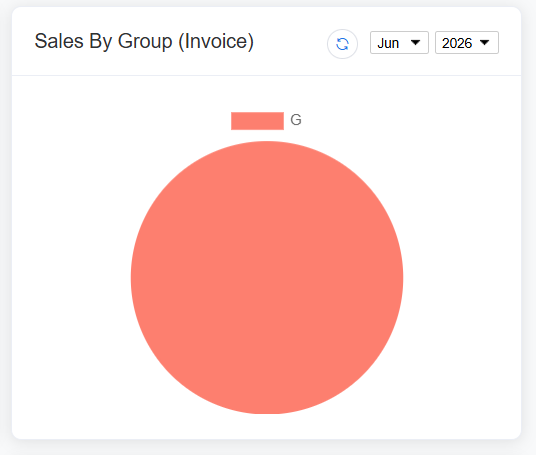
Task: Click the 2026 text in year selector
Action: point(457,43)
